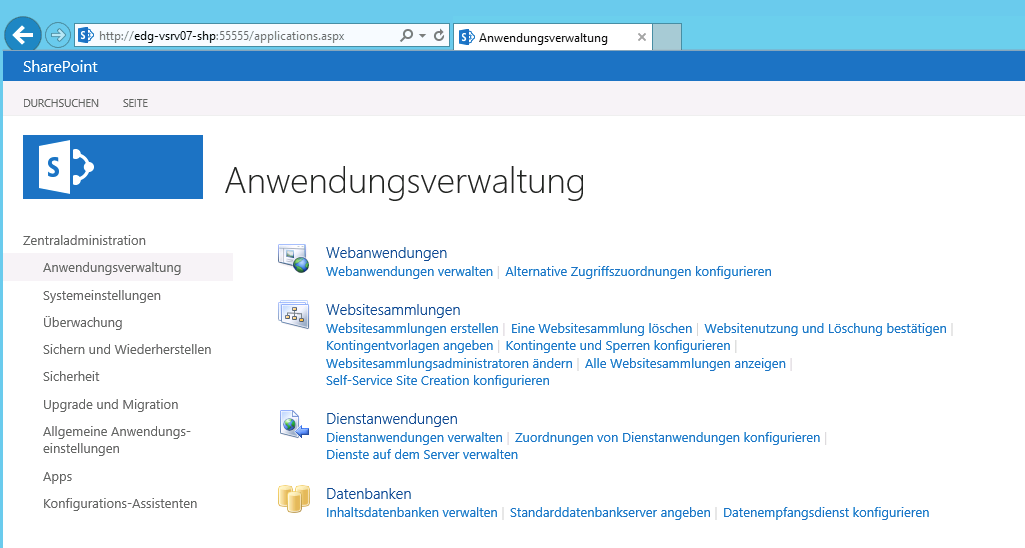Click the Refresh icon in address bar
The width and height of the screenshot is (1025, 548).
[439, 35]
